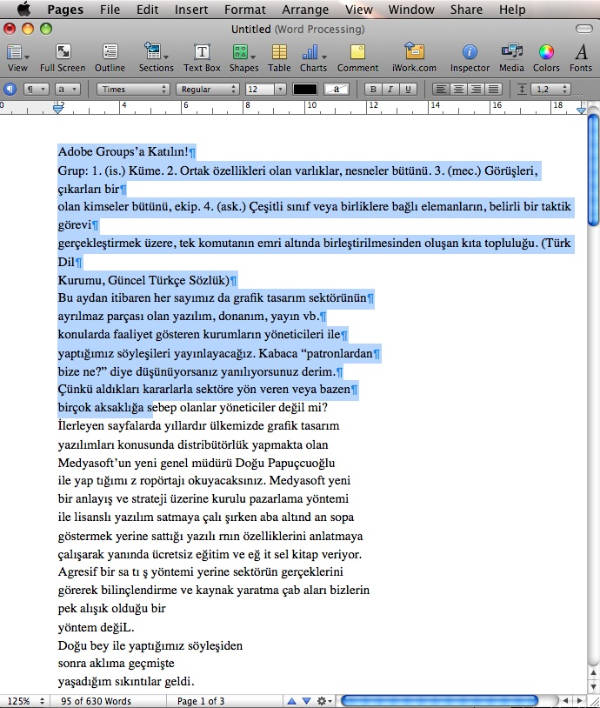This screenshot has height=708, width=600.
Task: Open the Format menu
Action: click(245, 9)
